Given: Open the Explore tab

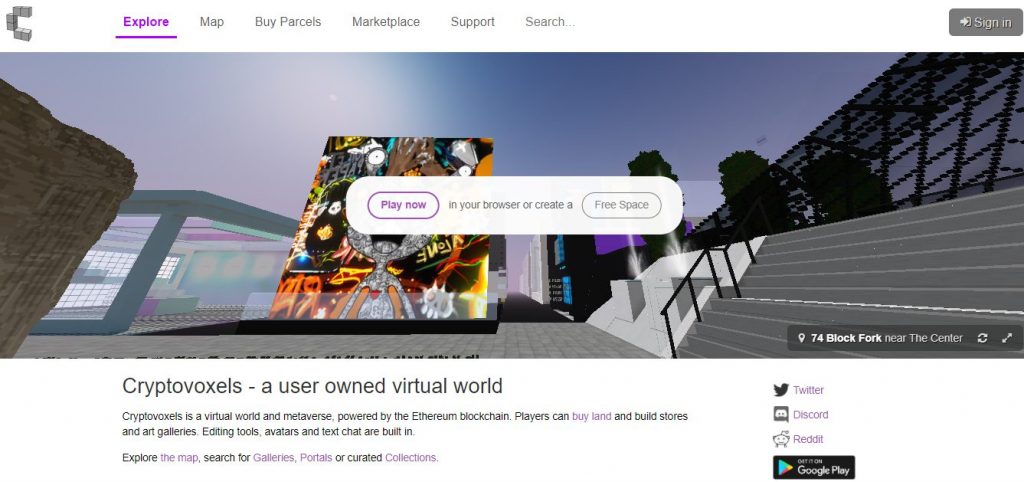Looking at the screenshot, I should [x=146, y=22].
